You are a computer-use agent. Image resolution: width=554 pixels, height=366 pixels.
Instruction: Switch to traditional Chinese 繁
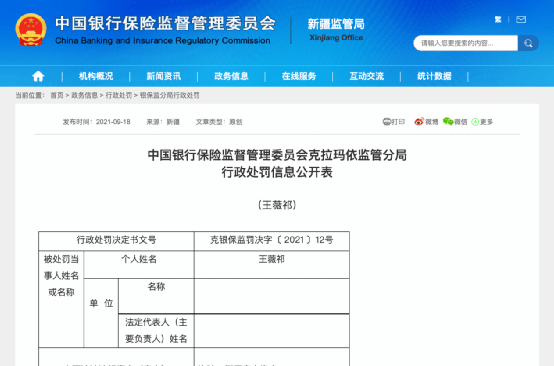pyautogui.click(x=498, y=19)
